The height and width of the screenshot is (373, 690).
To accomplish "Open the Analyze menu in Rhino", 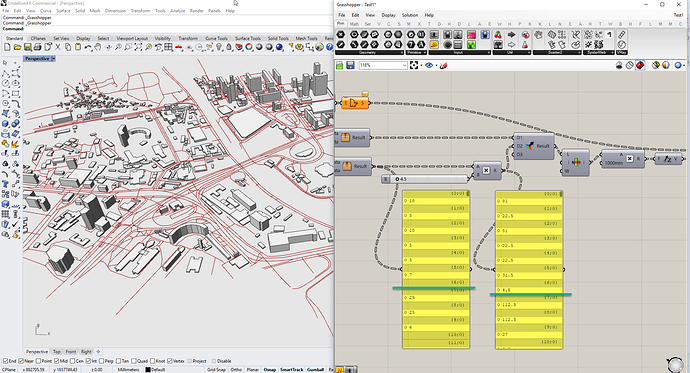I will pyautogui.click(x=177, y=11).
